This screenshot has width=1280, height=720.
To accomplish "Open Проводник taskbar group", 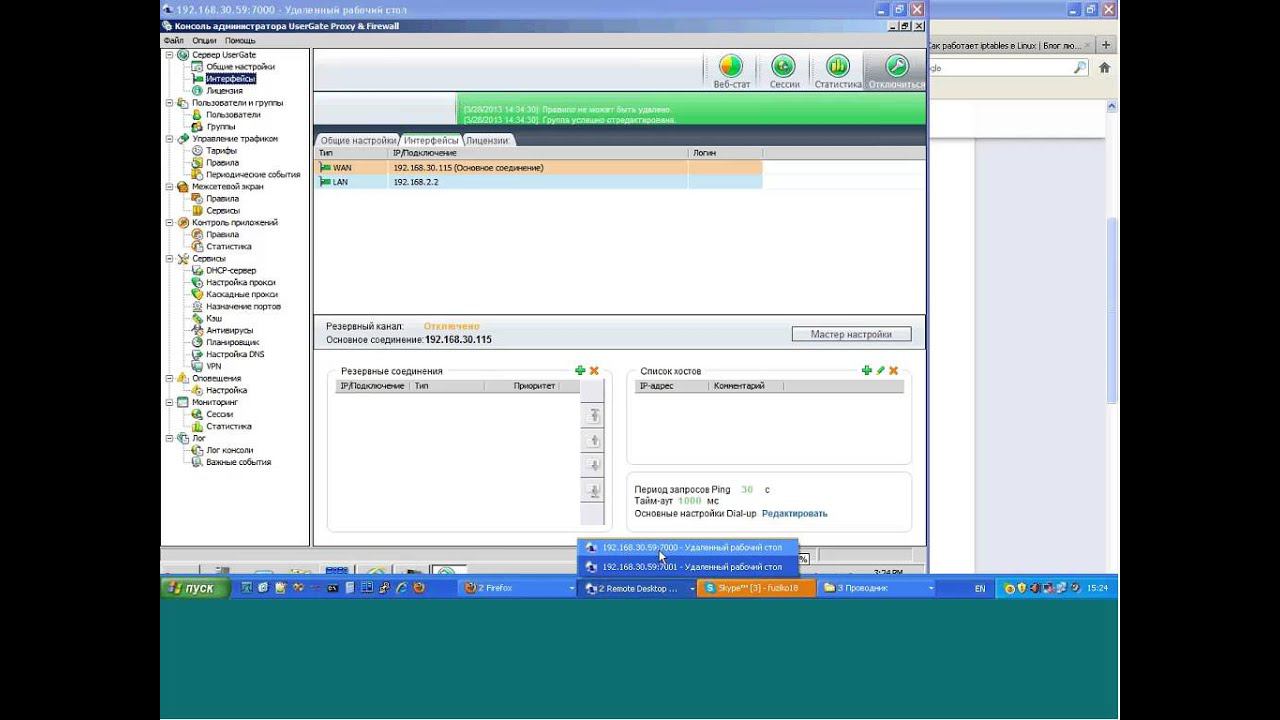I will point(877,588).
